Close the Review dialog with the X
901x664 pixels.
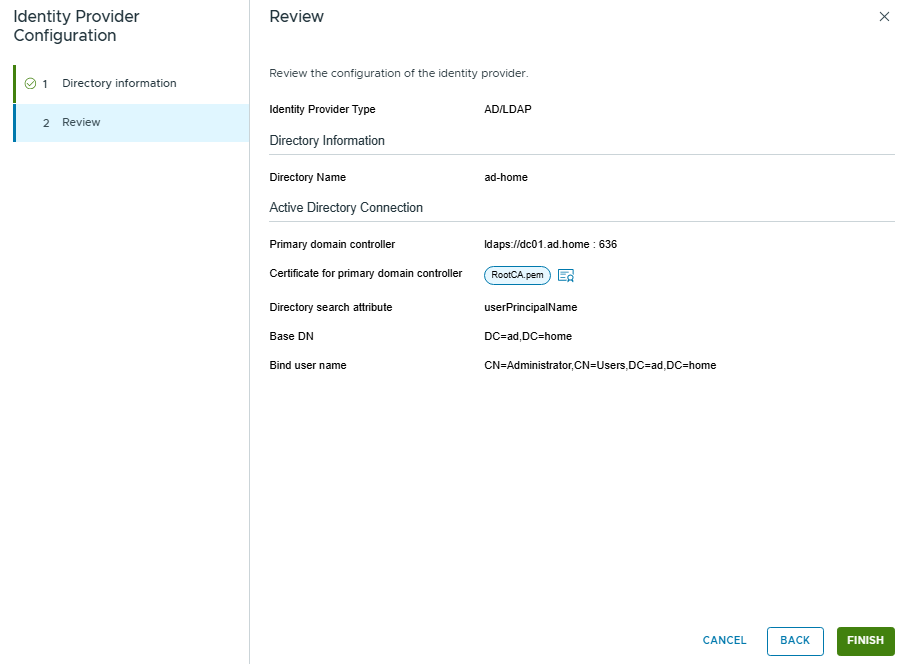click(x=884, y=17)
